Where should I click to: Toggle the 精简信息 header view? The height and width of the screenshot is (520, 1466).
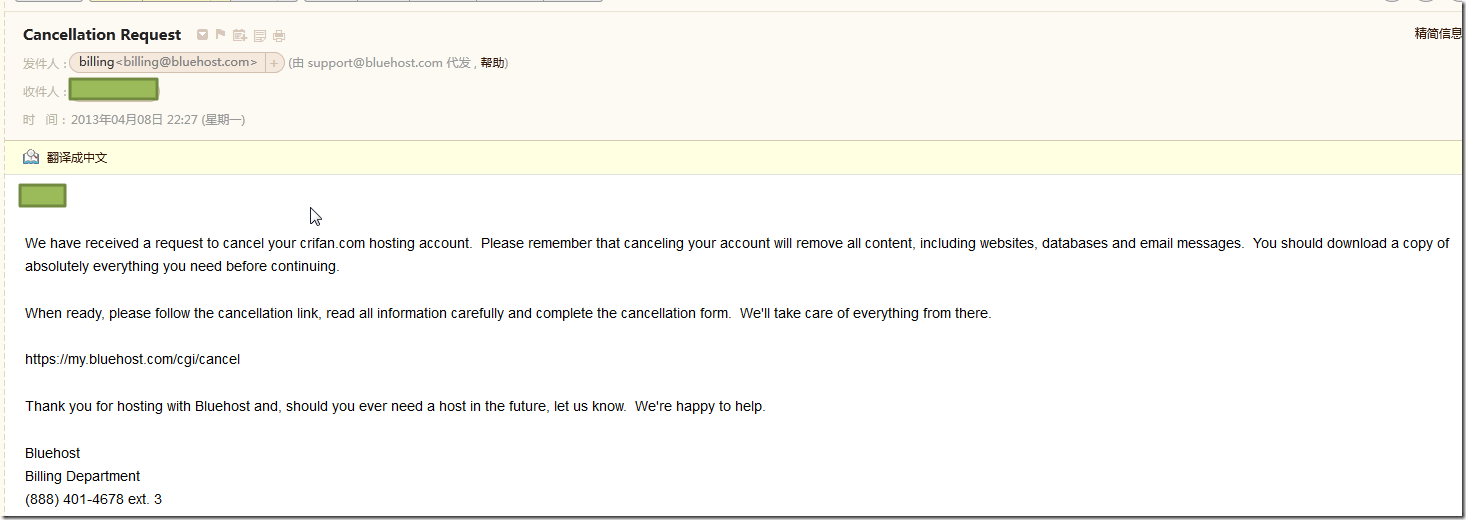tap(1438, 34)
